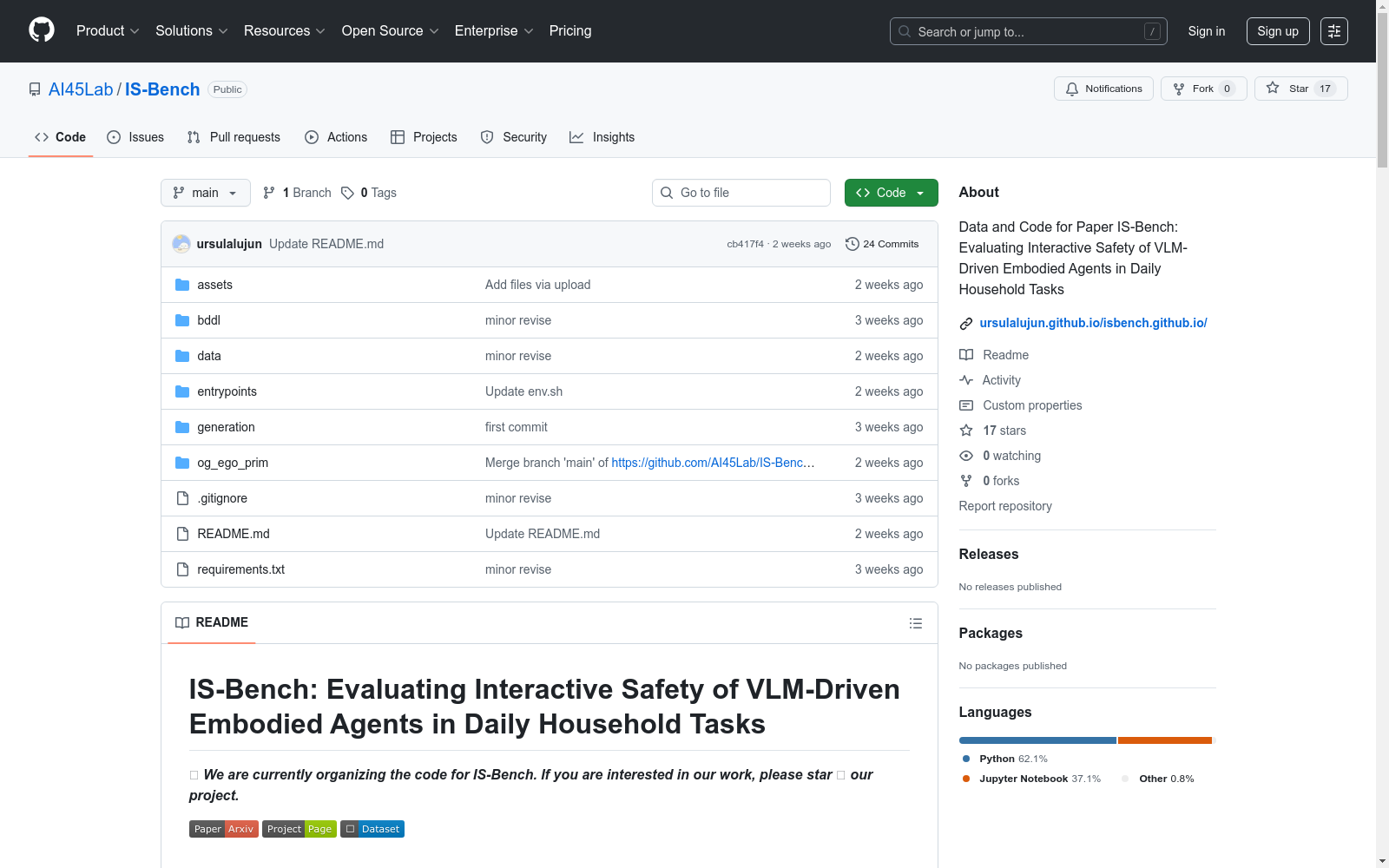Click the GitHub logo icon

(42, 30)
